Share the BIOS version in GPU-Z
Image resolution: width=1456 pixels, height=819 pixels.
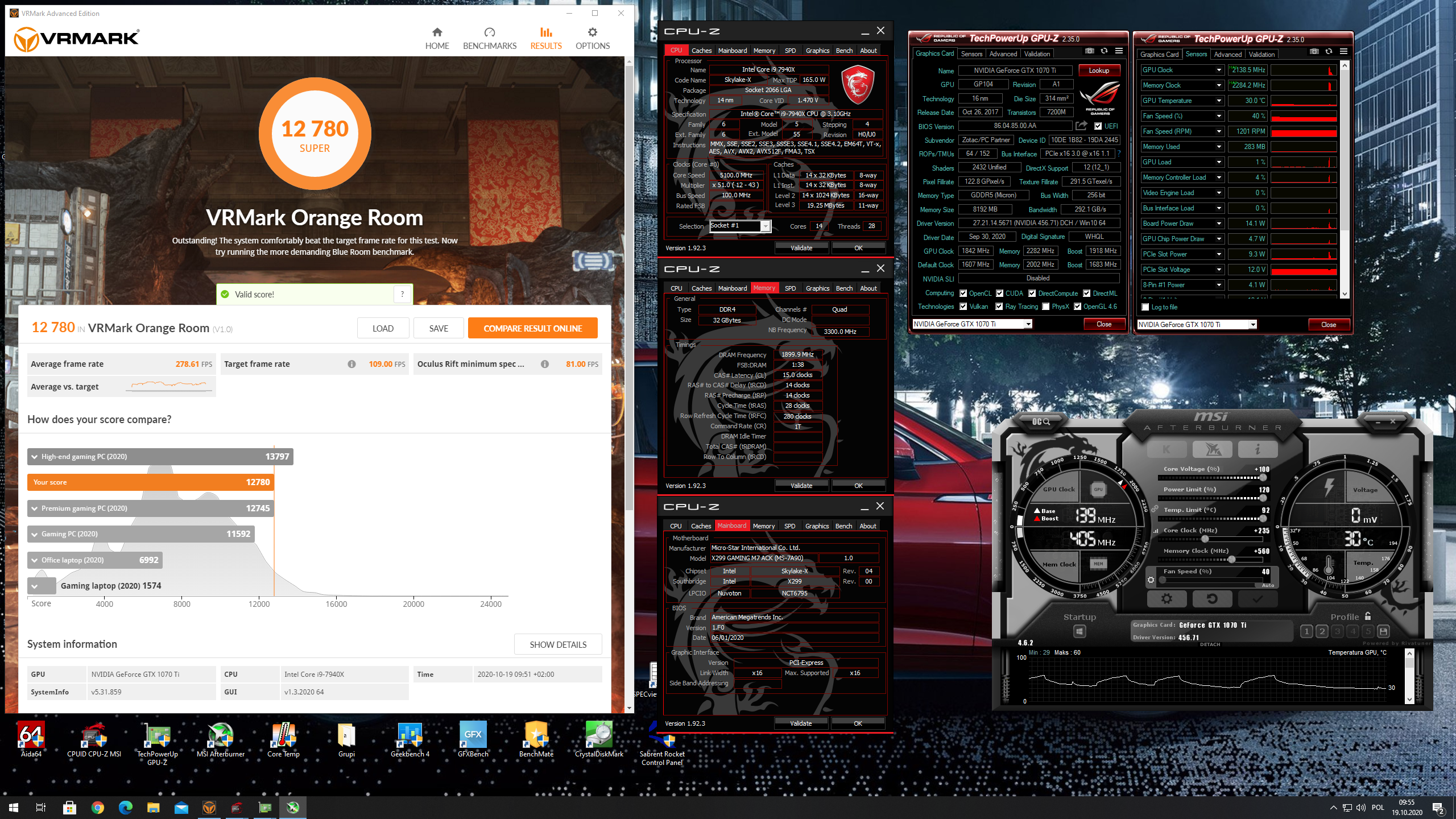coord(1081,126)
